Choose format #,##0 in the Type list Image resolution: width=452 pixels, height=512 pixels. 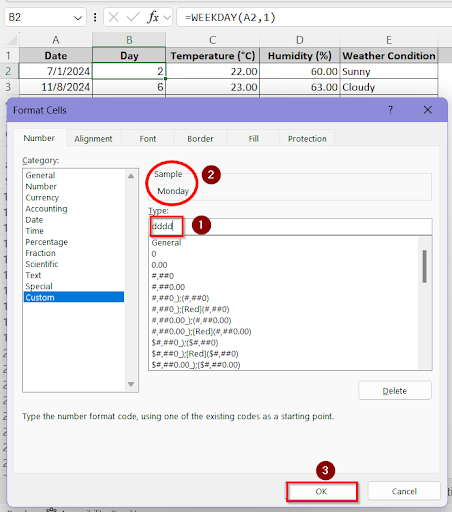163,276
